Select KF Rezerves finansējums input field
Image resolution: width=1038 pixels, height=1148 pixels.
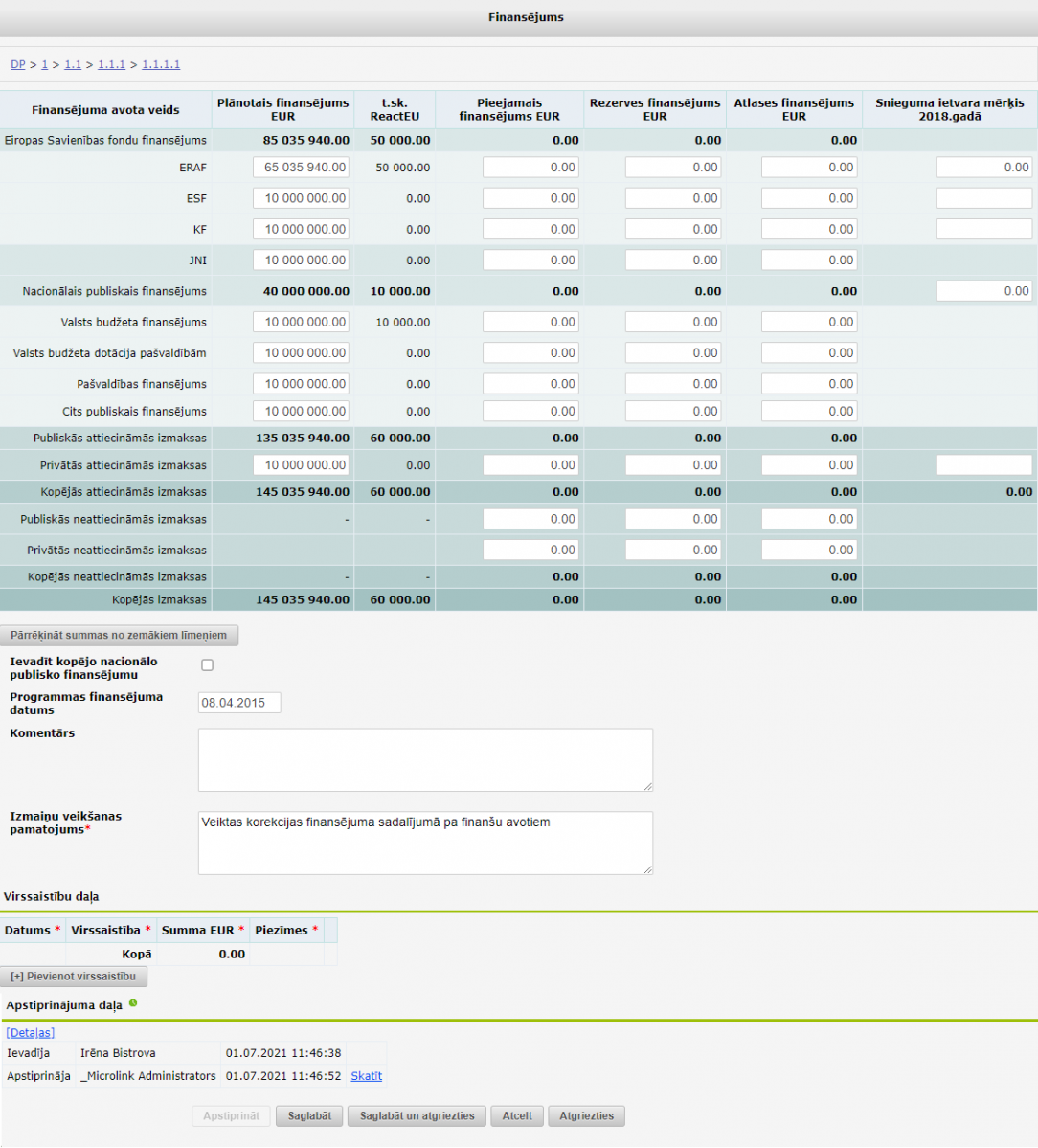673,230
